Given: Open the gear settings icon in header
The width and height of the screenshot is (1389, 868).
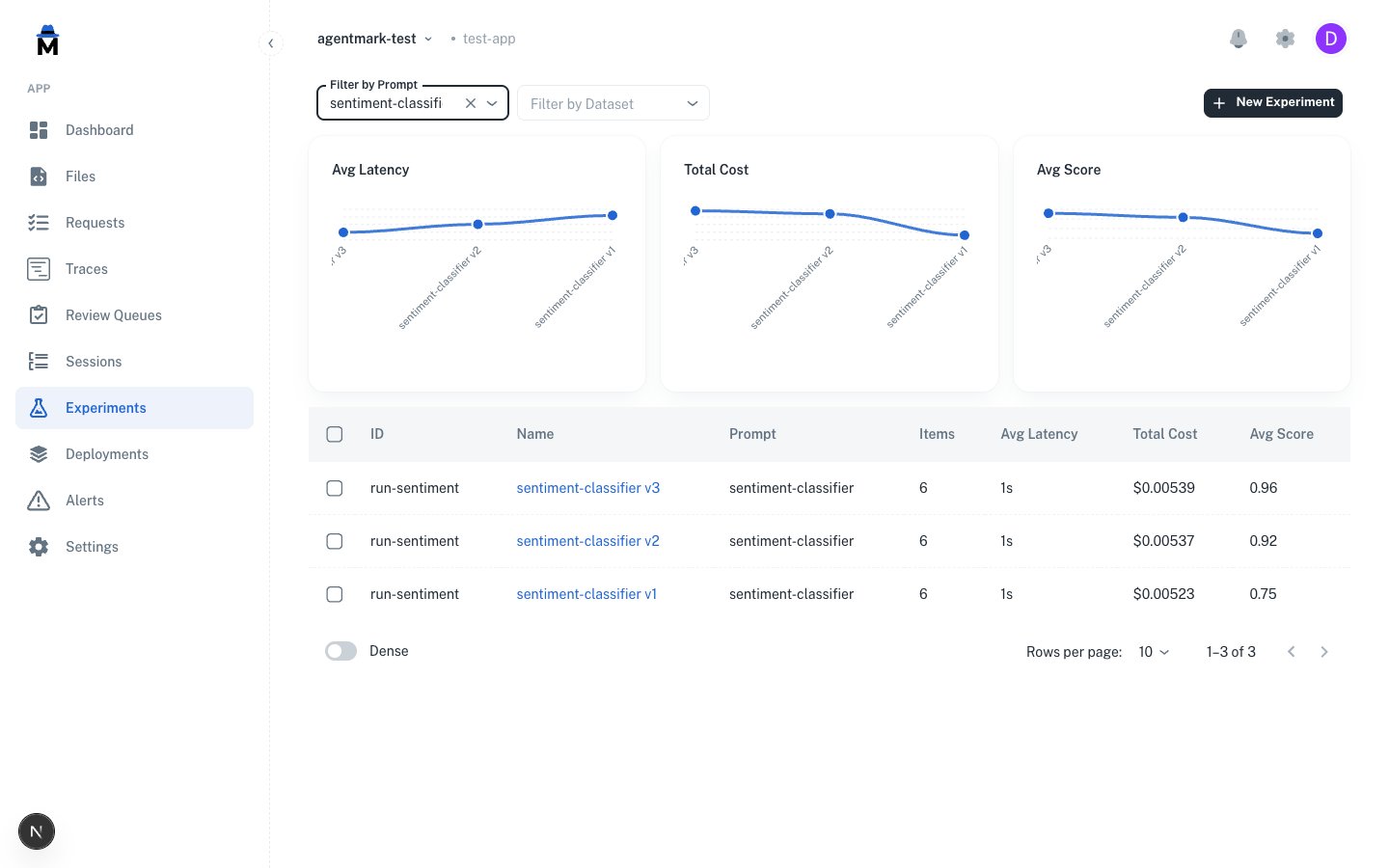Looking at the screenshot, I should point(1285,39).
